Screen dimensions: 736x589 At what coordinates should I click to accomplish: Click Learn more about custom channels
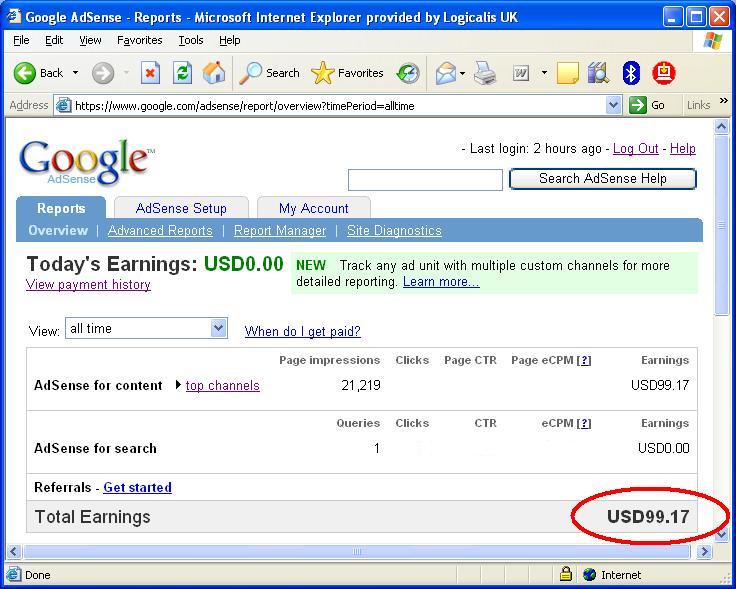tap(441, 282)
